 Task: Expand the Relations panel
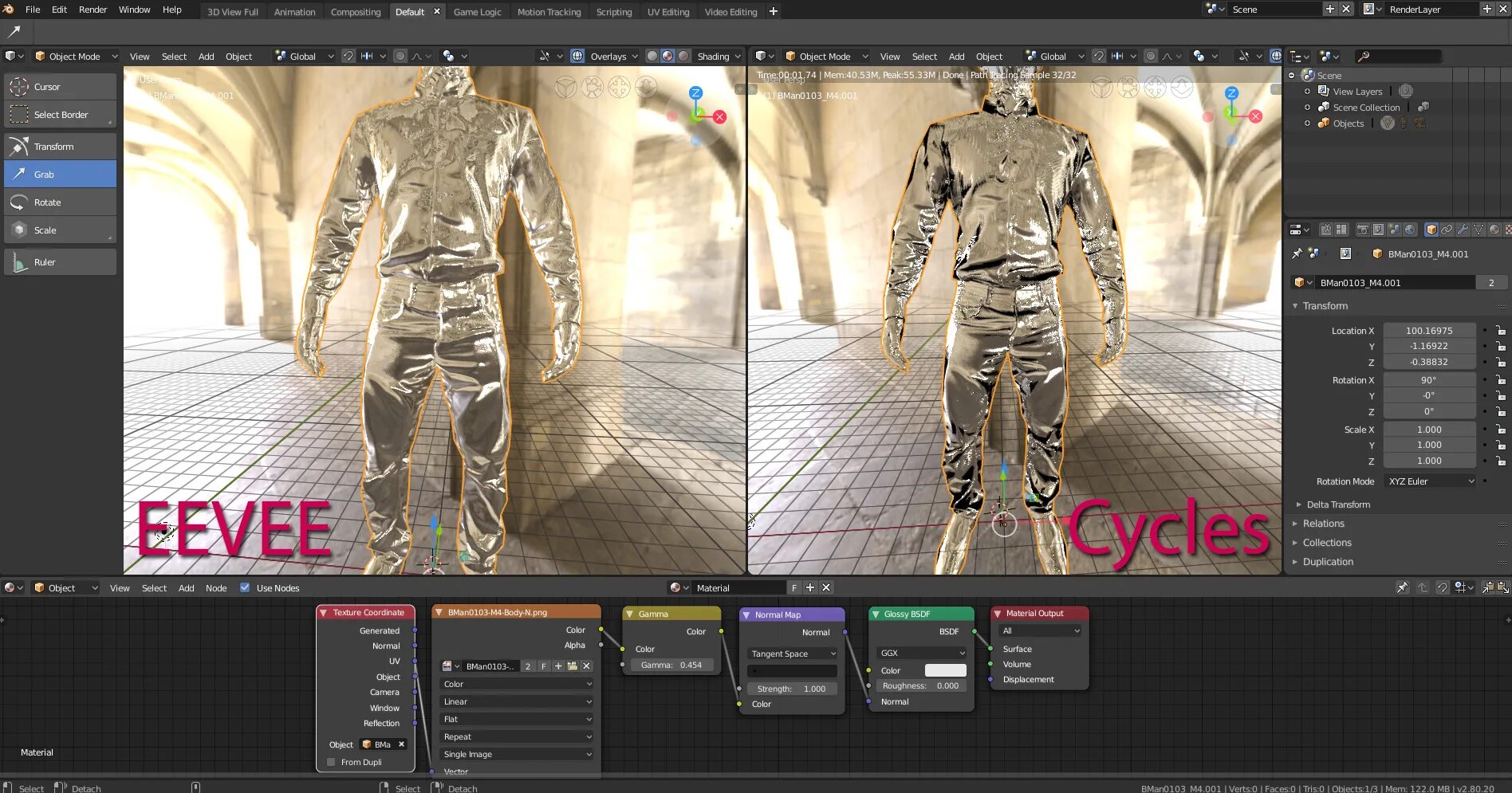pos(1323,524)
